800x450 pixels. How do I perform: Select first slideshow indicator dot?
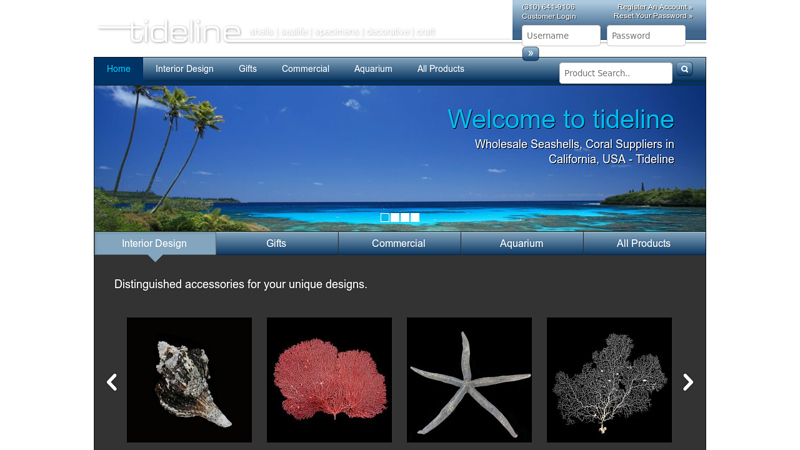tap(385, 217)
